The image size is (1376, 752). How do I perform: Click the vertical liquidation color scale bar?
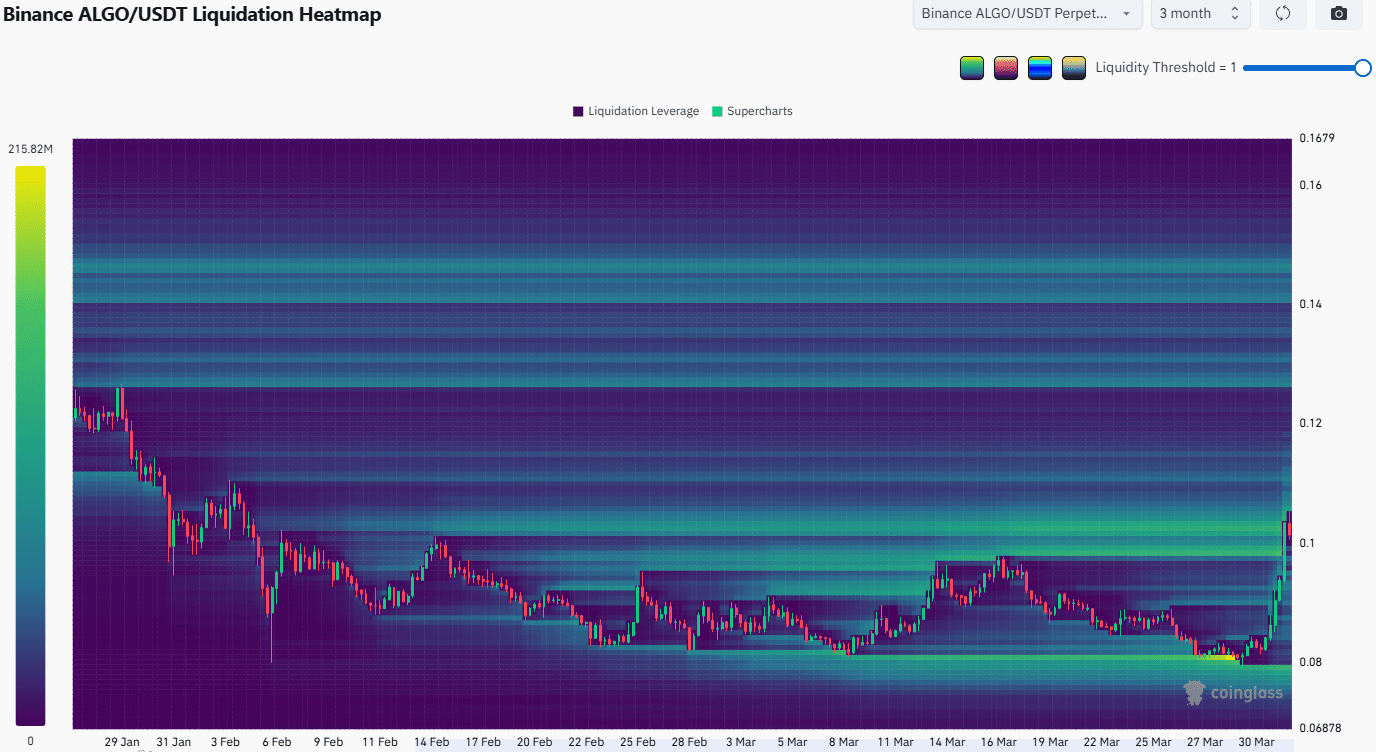pyautogui.click(x=30, y=445)
